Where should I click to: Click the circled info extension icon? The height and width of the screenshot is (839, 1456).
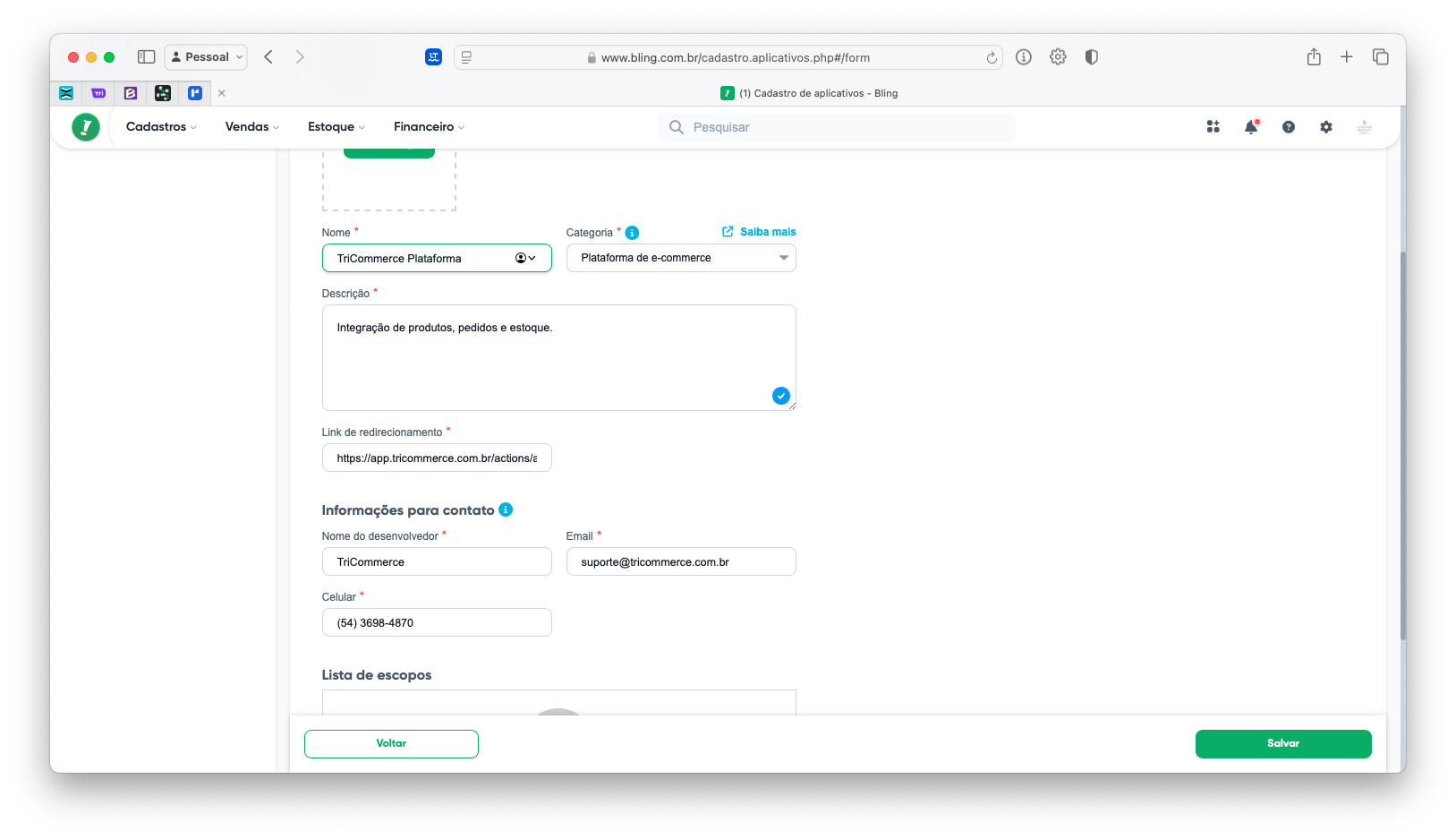(1024, 56)
